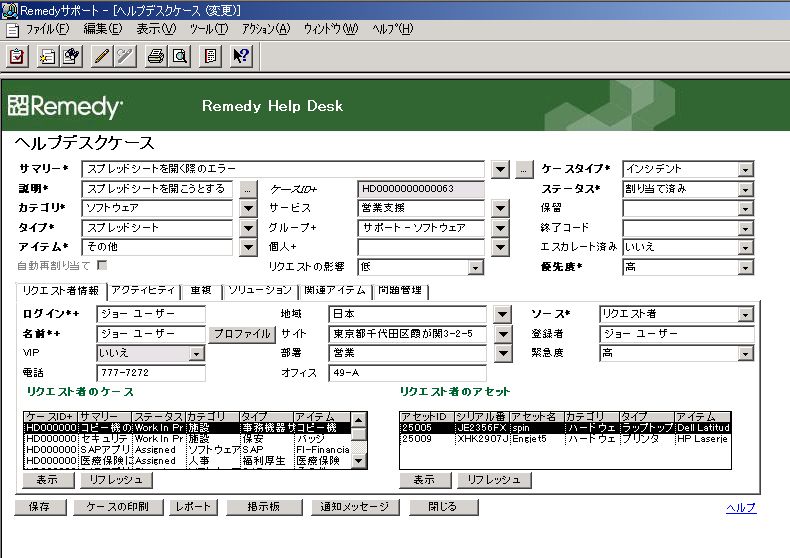The height and width of the screenshot is (558, 790).
Task: Open the サマリー menu arrow
Action: [x=500, y=170]
